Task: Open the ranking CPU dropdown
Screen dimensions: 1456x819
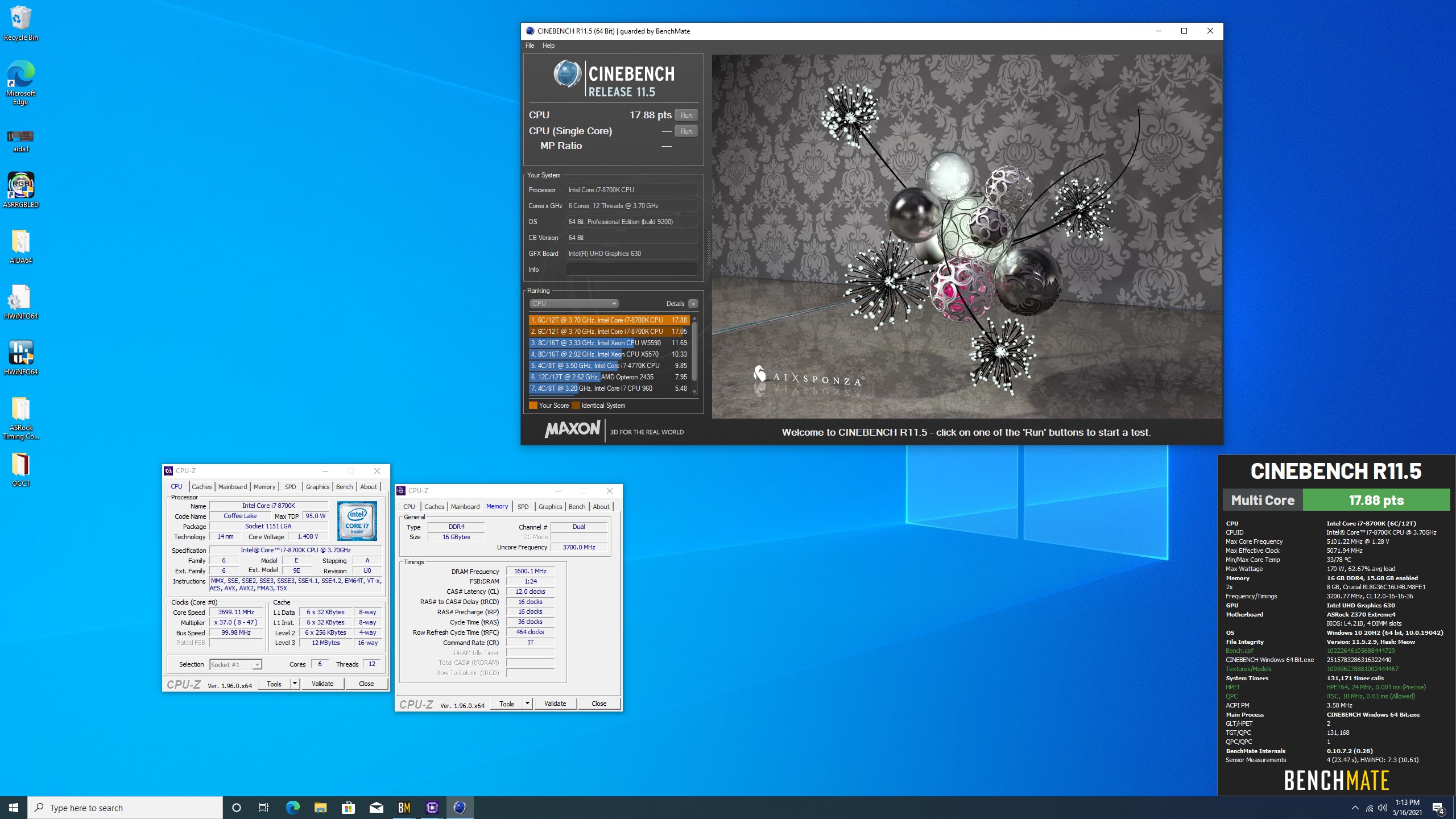Action: 574,303
